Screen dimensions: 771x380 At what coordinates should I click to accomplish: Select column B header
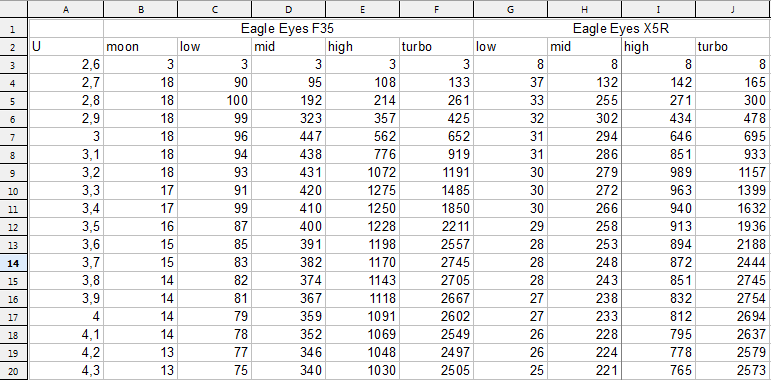coord(141,9)
